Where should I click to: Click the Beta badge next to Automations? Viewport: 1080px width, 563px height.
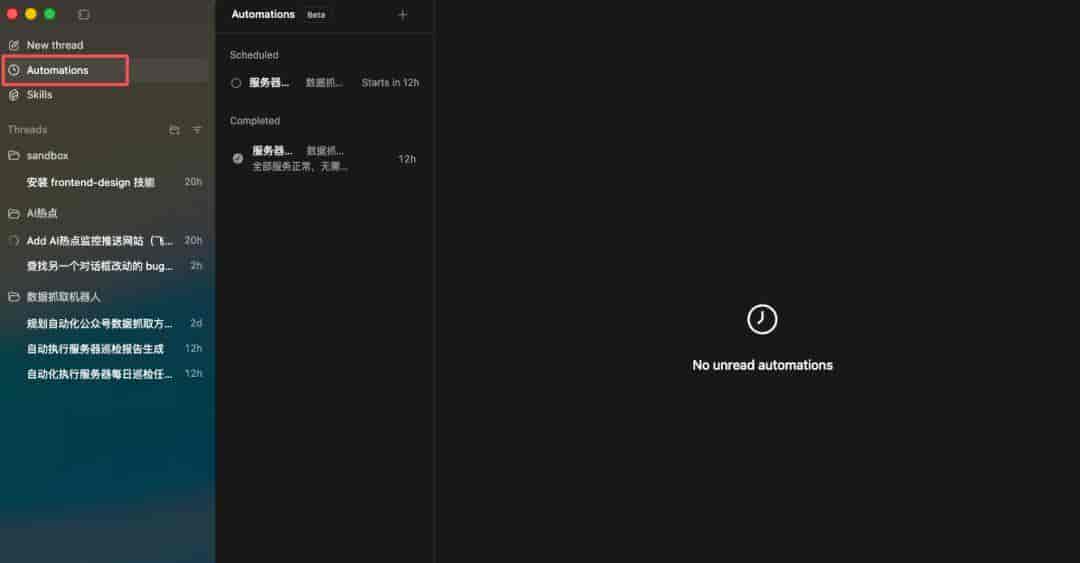[316, 14]
